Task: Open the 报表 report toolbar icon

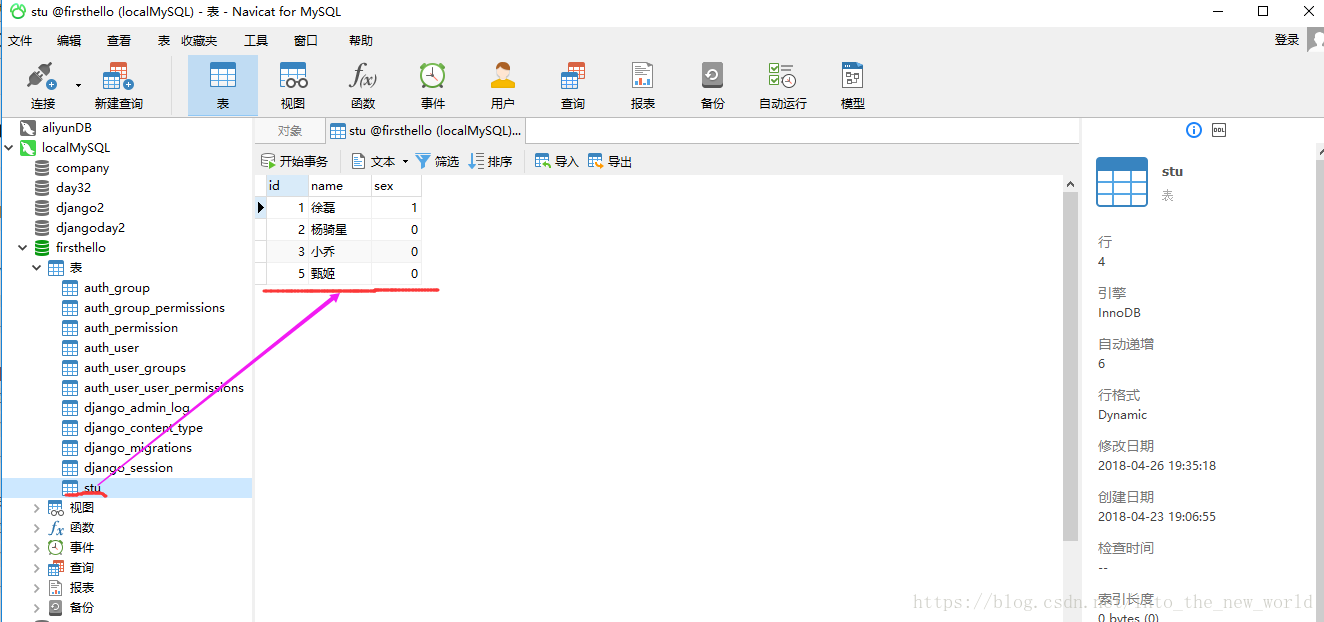Action: coord(643,85)
